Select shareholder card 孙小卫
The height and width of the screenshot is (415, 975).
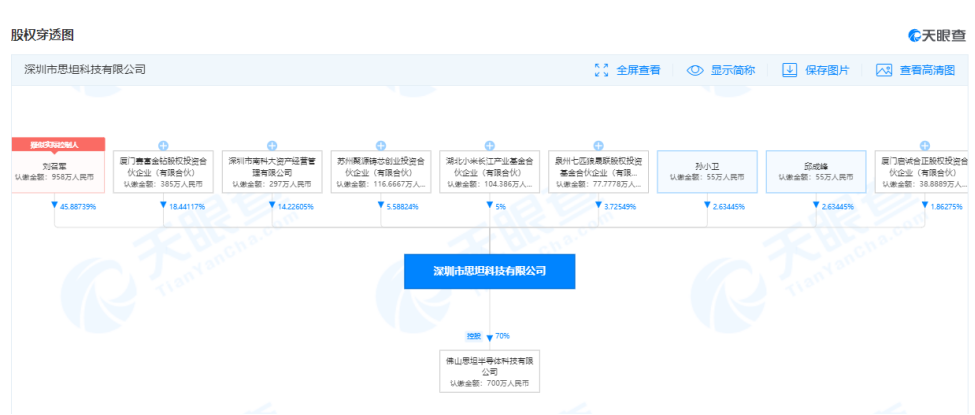pos(707,171)
